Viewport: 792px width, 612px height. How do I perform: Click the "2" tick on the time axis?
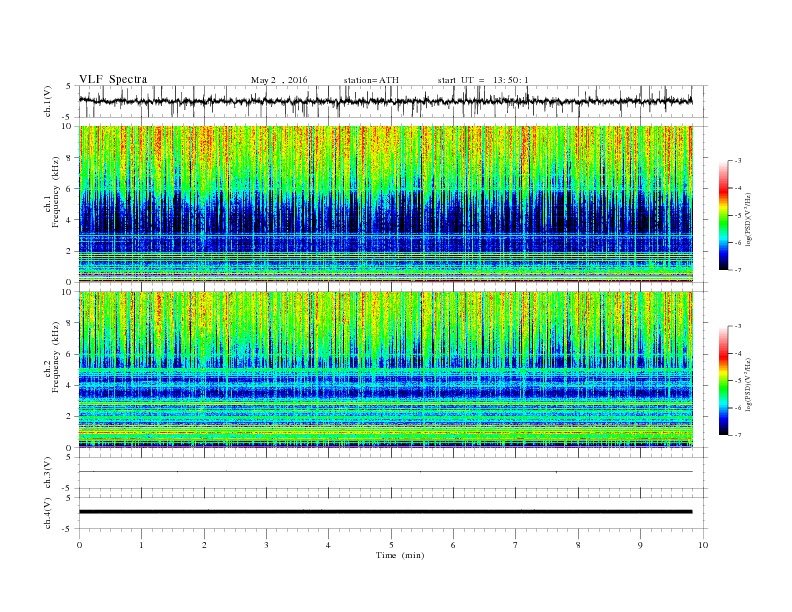(x=204, y=545)
